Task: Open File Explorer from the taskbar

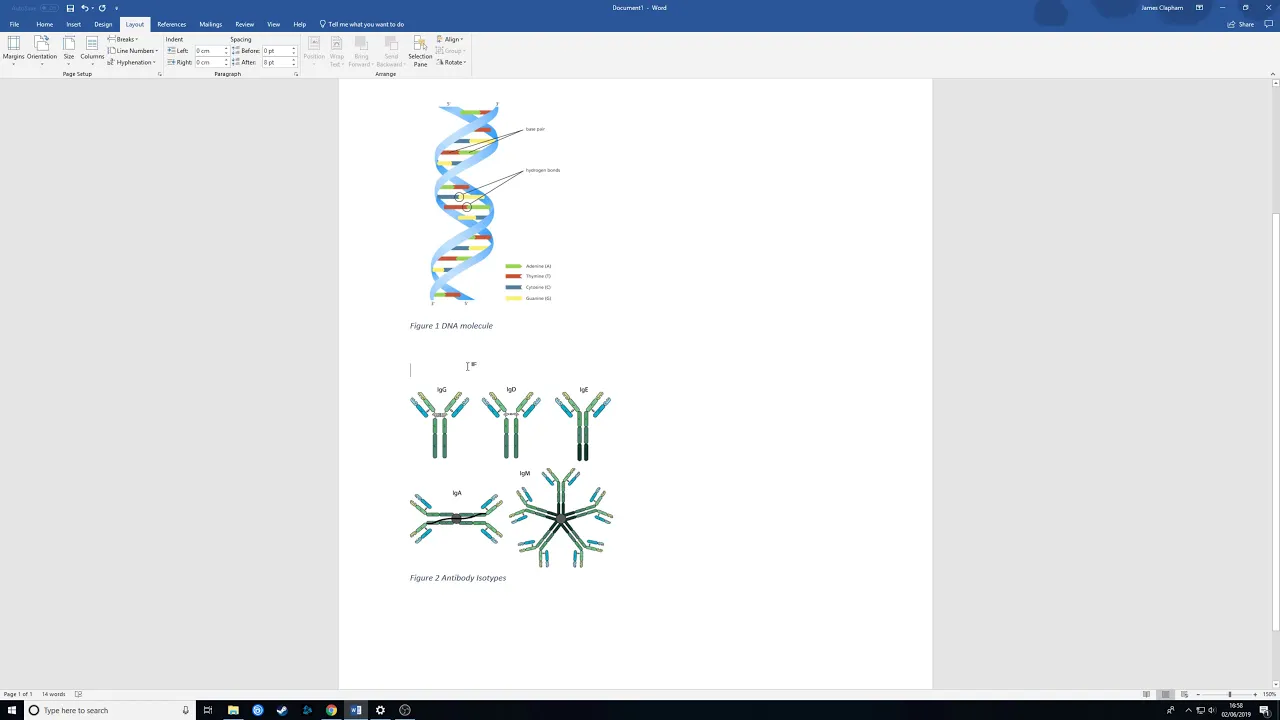Action: point(233,710)
